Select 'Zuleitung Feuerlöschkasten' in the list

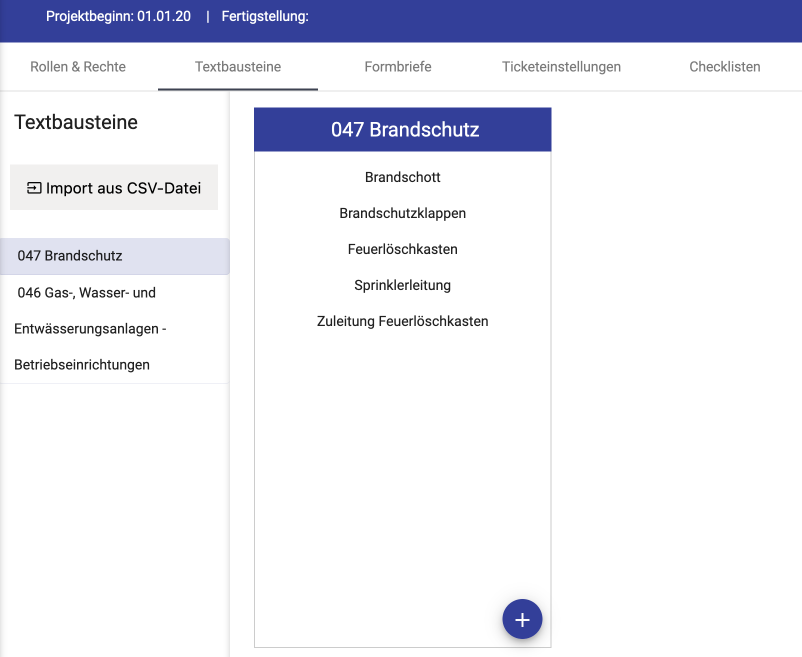tap(403, 322)
